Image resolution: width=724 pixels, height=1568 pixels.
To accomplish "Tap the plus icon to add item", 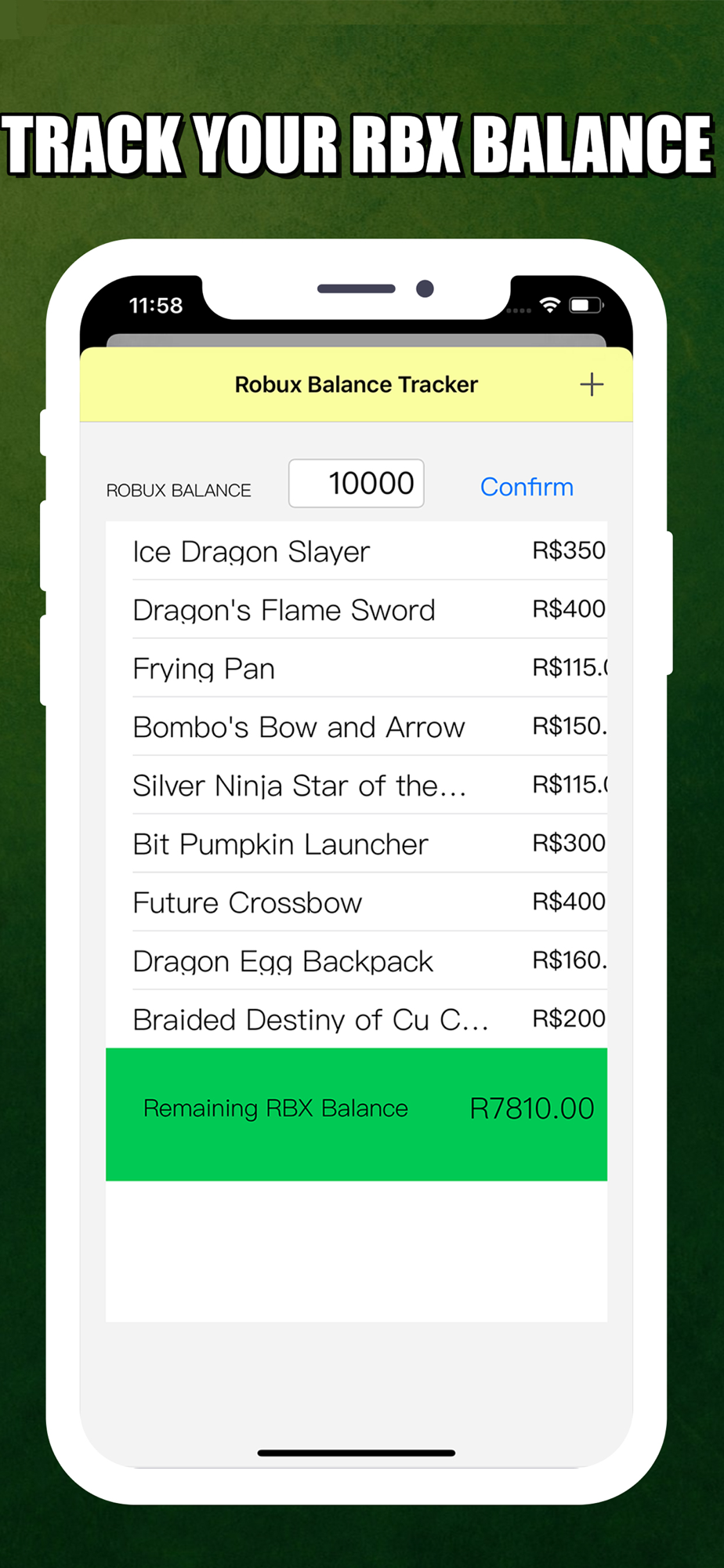I will pos(592,384).
